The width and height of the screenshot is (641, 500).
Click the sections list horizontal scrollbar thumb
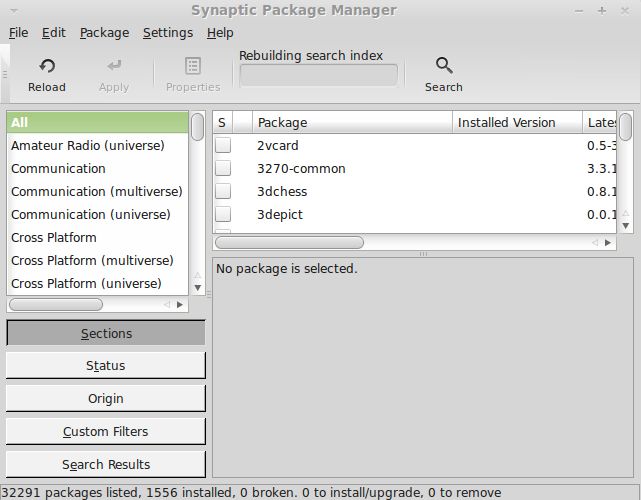pyautogui.click(x=56, y=305)
